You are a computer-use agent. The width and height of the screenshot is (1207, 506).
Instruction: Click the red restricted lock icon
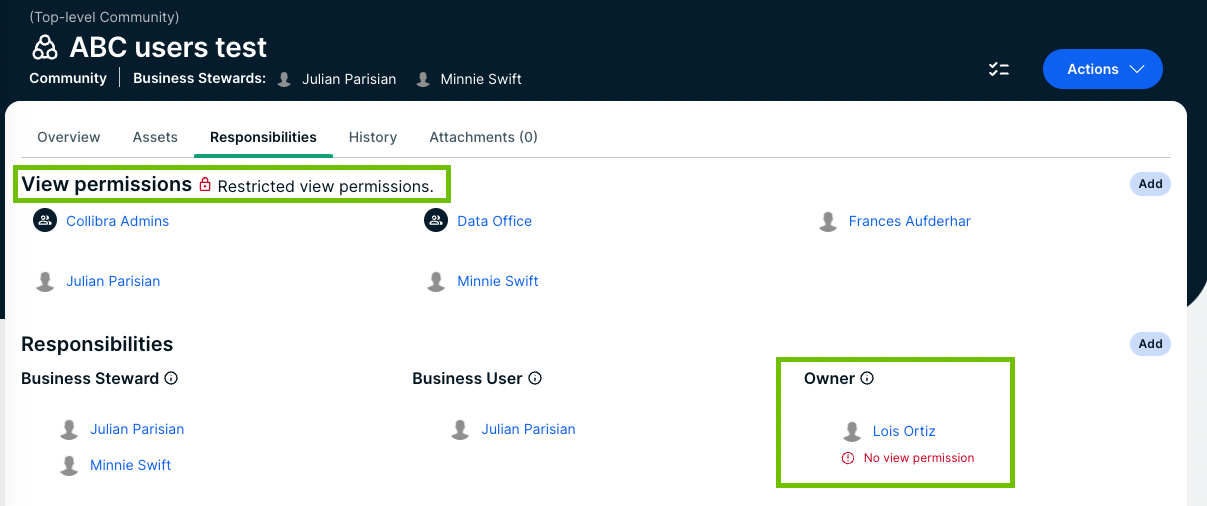point(205,185)
